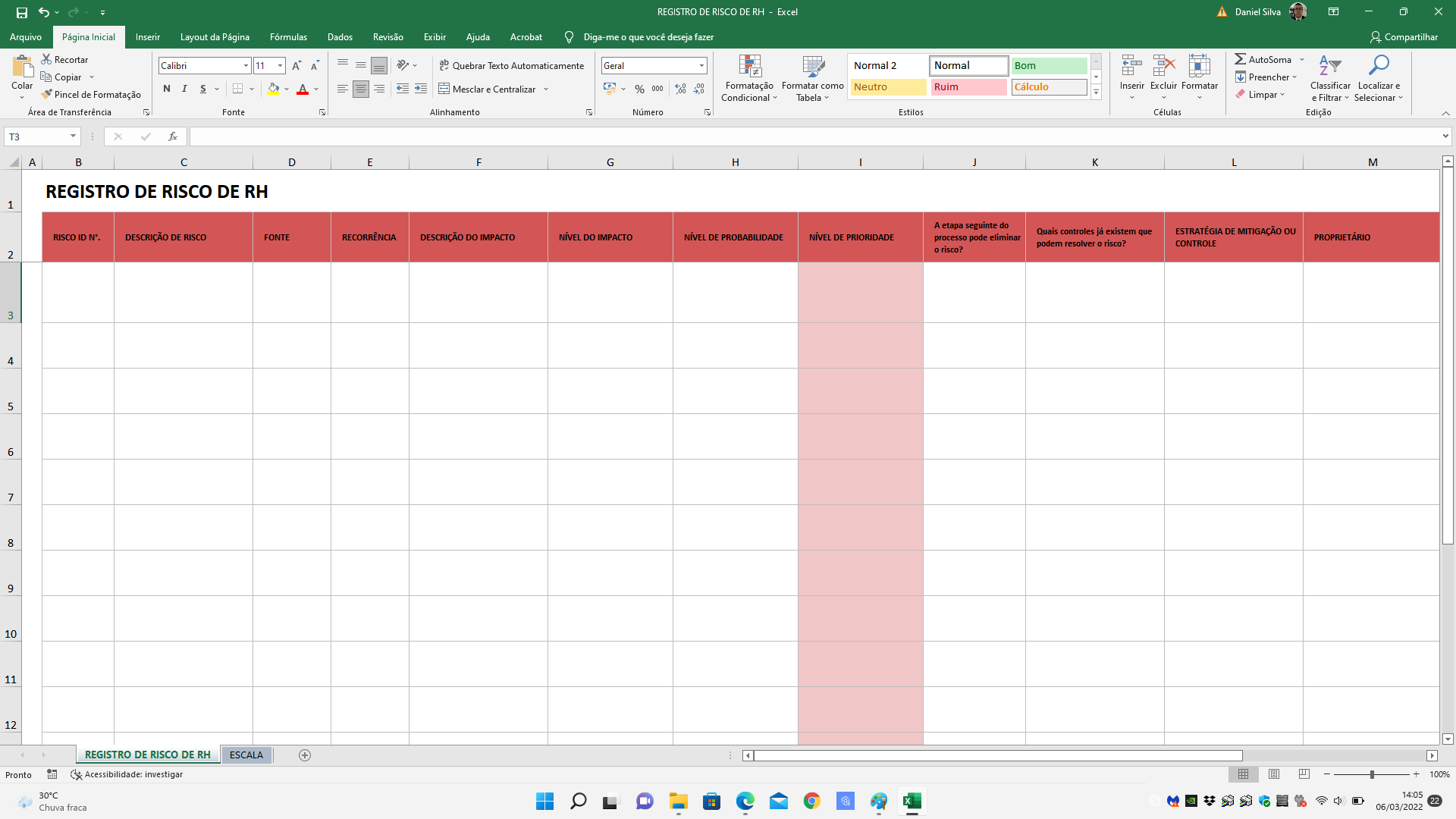Switch to the ESCALA sheet tab

[x=246, y=755]
